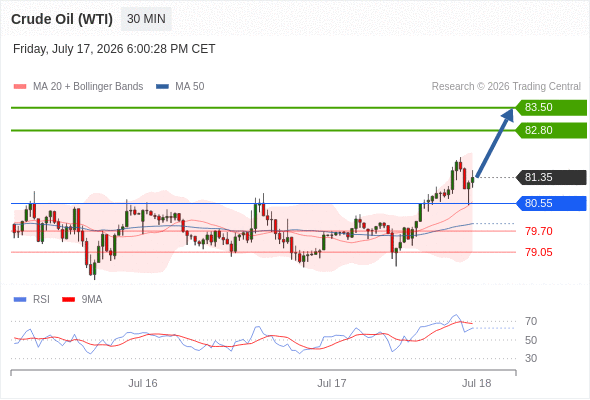
Task: Click the 80.55 pivot price tag
Action: click(551, 204)
